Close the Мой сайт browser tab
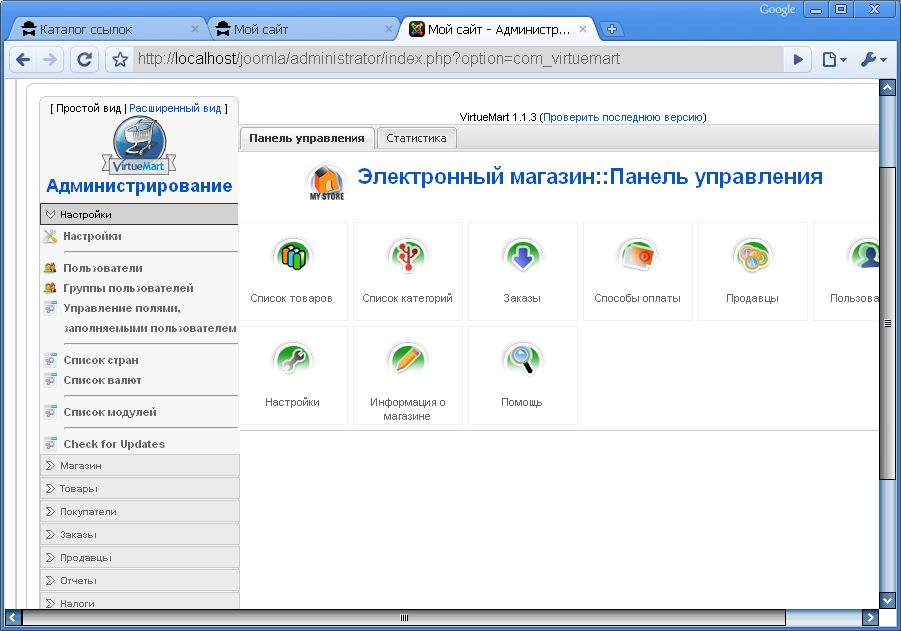The height and width of the screenshot is (631, 901). (389, 29)
